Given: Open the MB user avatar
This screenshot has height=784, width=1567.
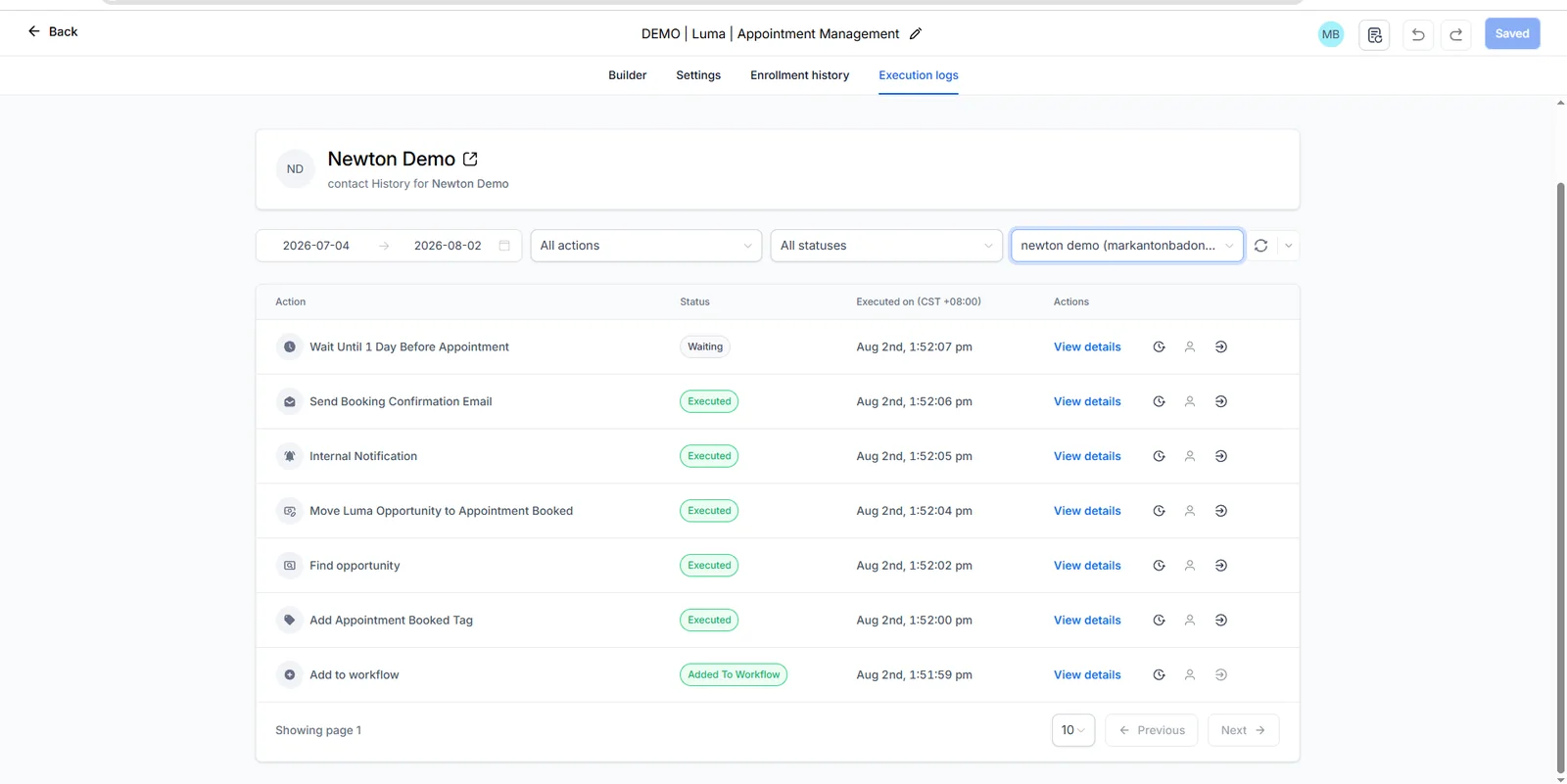Looking at the screenshot, I should coord(1330,34).
